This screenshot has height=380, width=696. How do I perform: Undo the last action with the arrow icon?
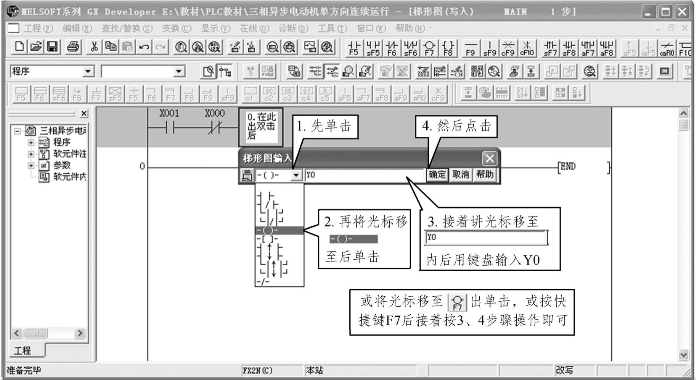pyautogui.click(x=144, y=47)
